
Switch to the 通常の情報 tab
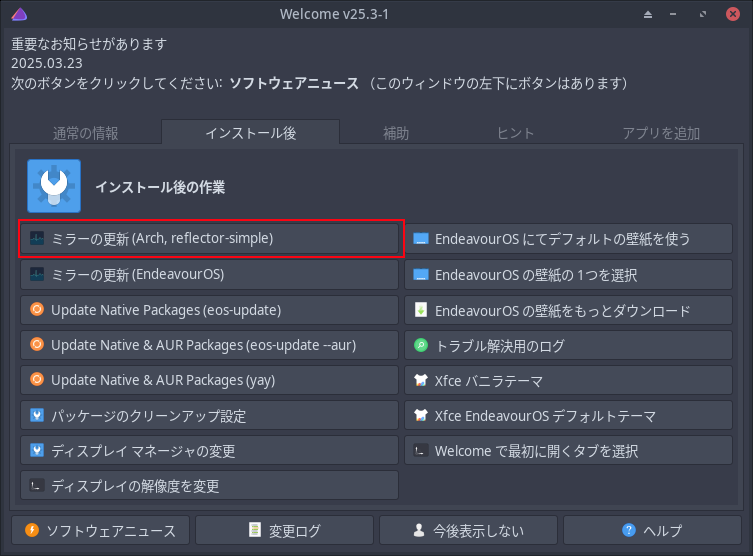[x=85, y=133]
